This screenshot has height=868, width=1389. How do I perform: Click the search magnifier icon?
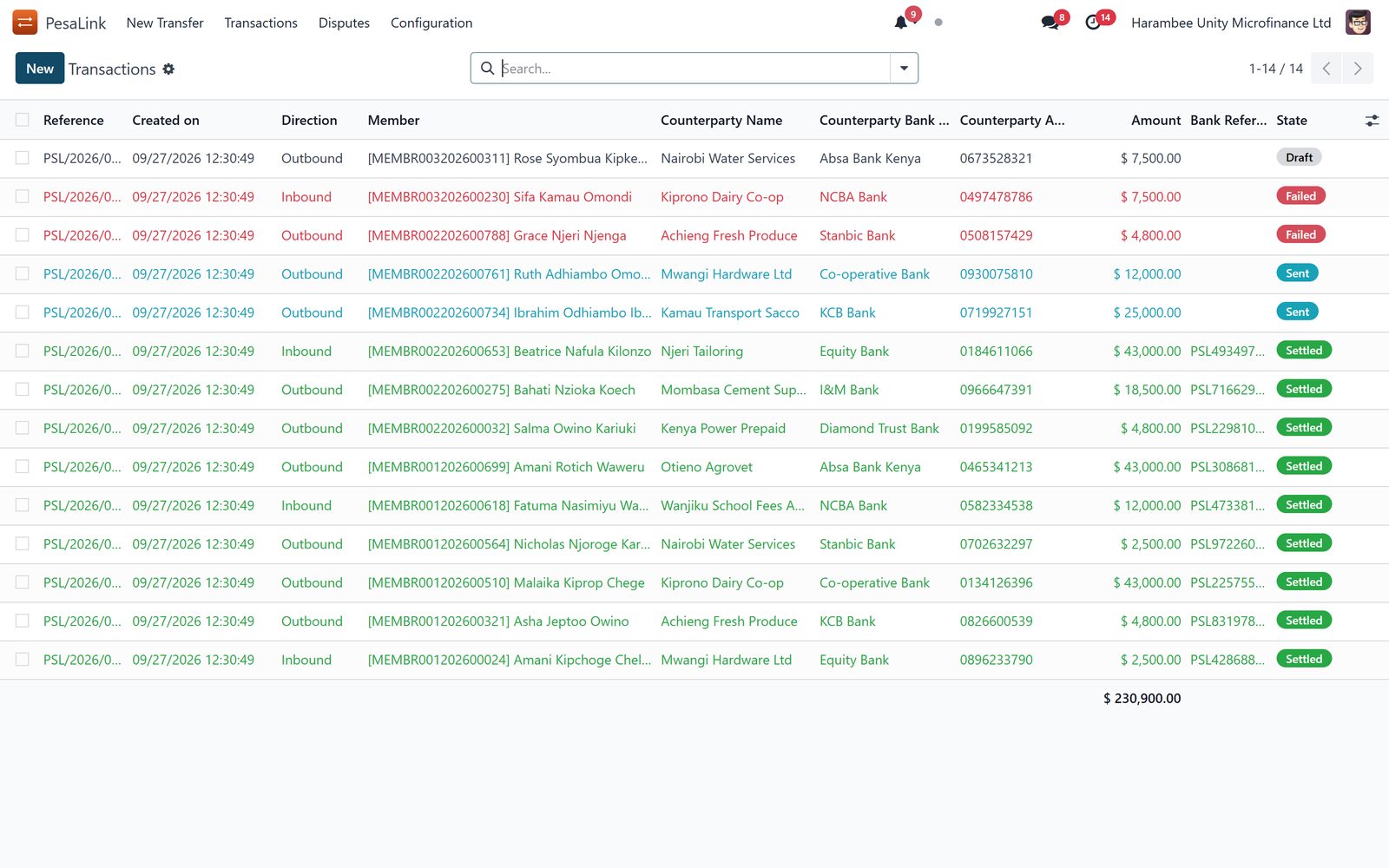(488, 69)
